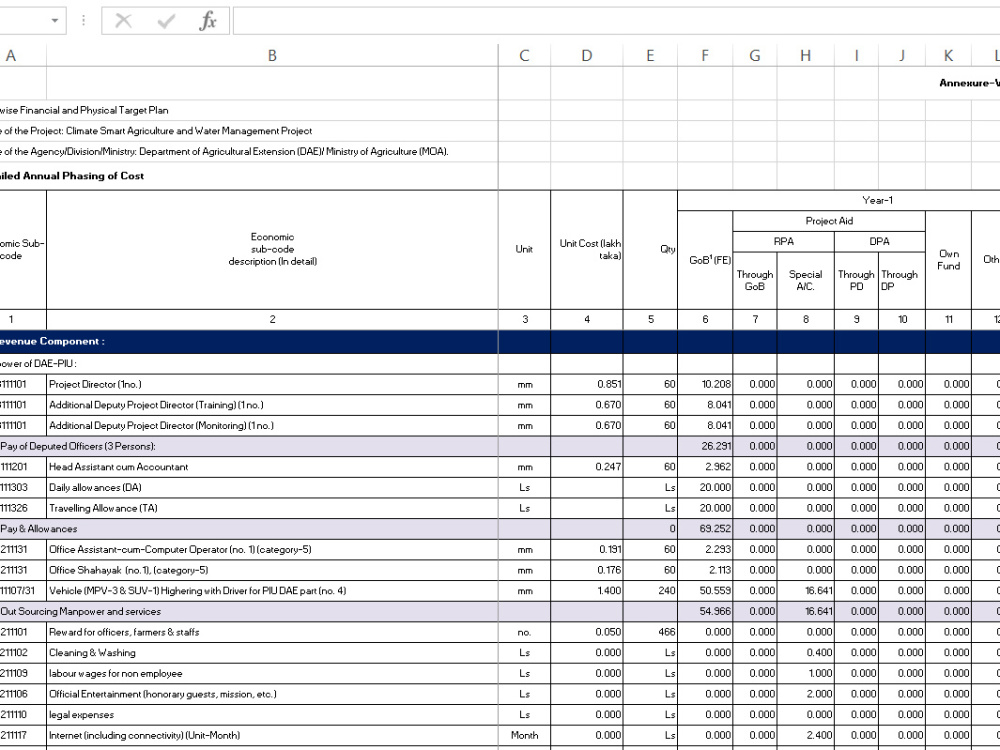Select the 'Project Aid' header cell

point(829,221)
